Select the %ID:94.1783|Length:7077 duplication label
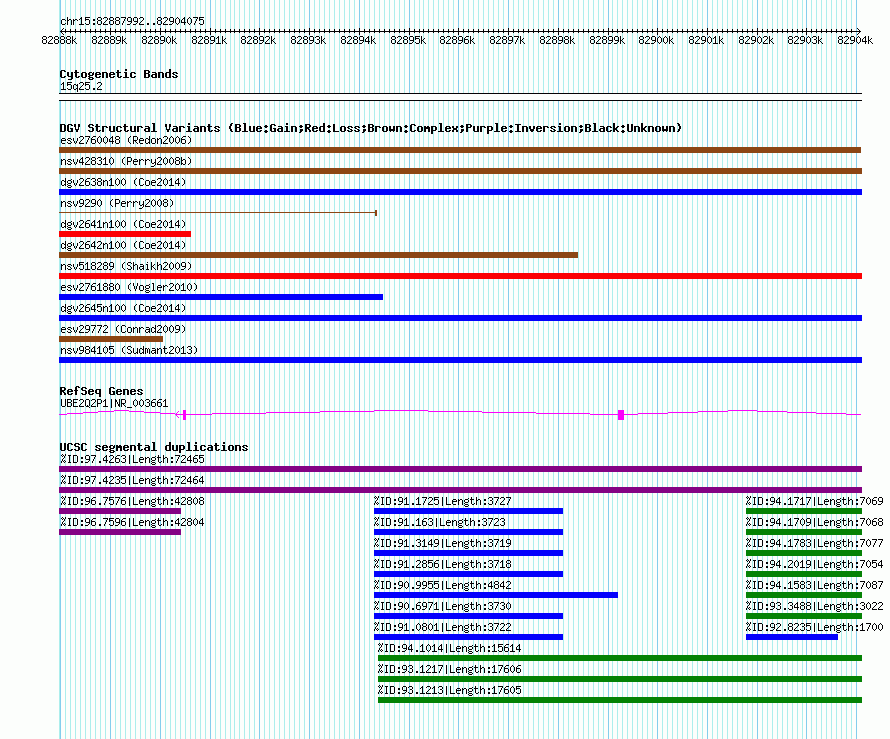890x739 pixels. point(815,543)
